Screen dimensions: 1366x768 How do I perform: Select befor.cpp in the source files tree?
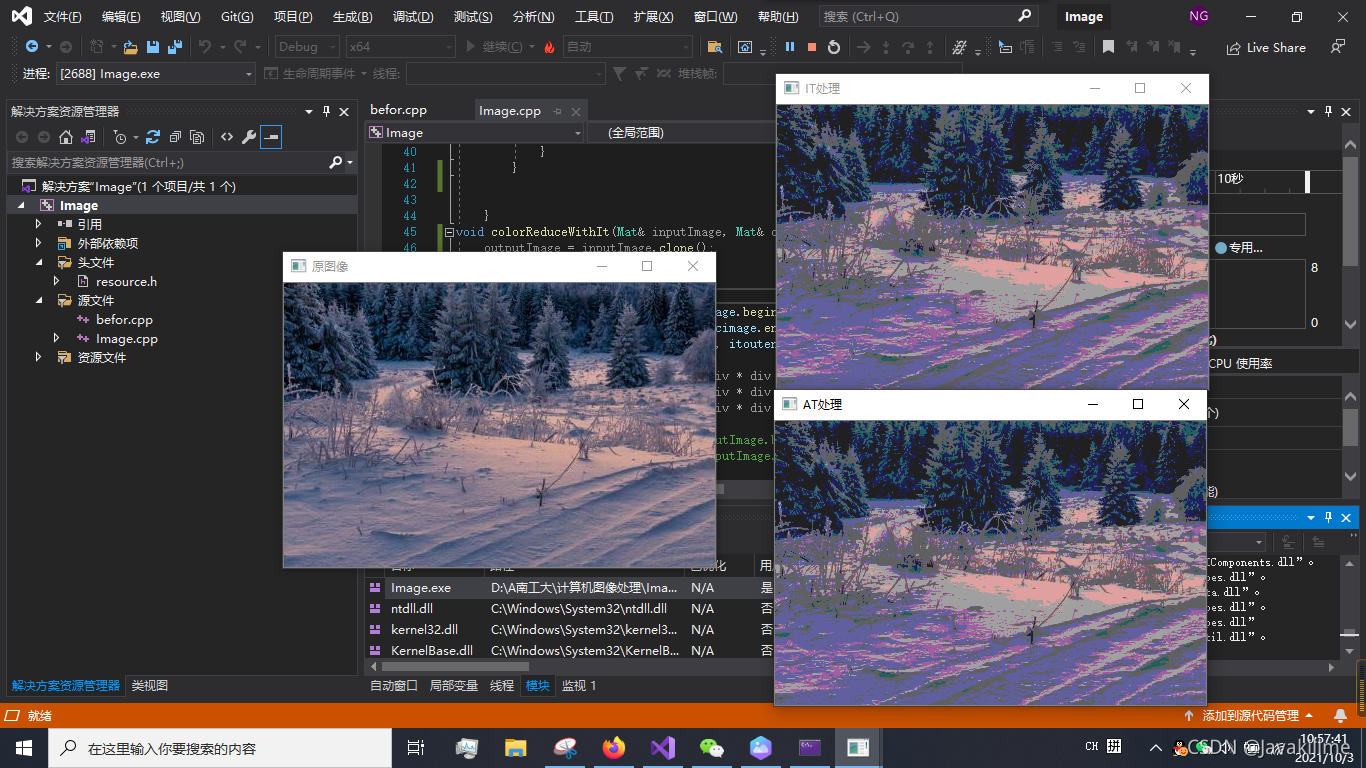coord(124,319)
